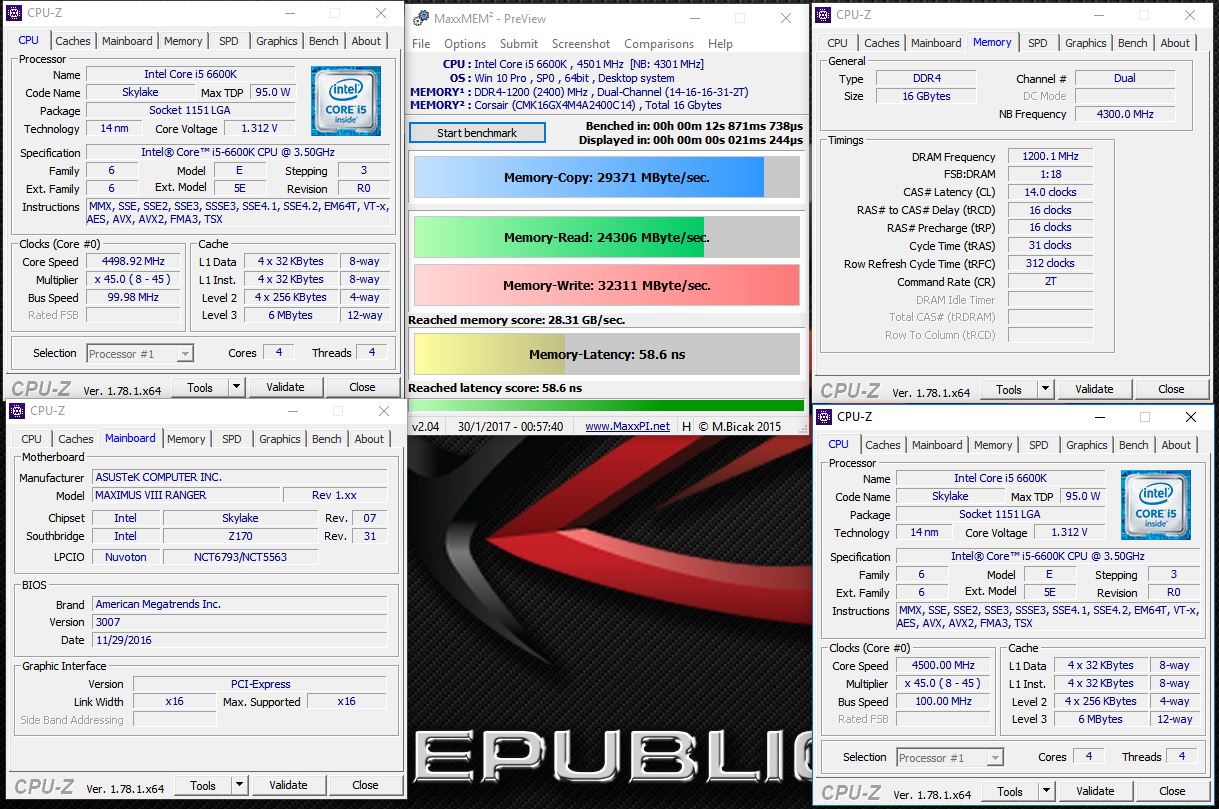The image size is (1219, 809).
Task: Open the Mainboard tab in the Memory CPU-Z window
Action: click(937, 43)
